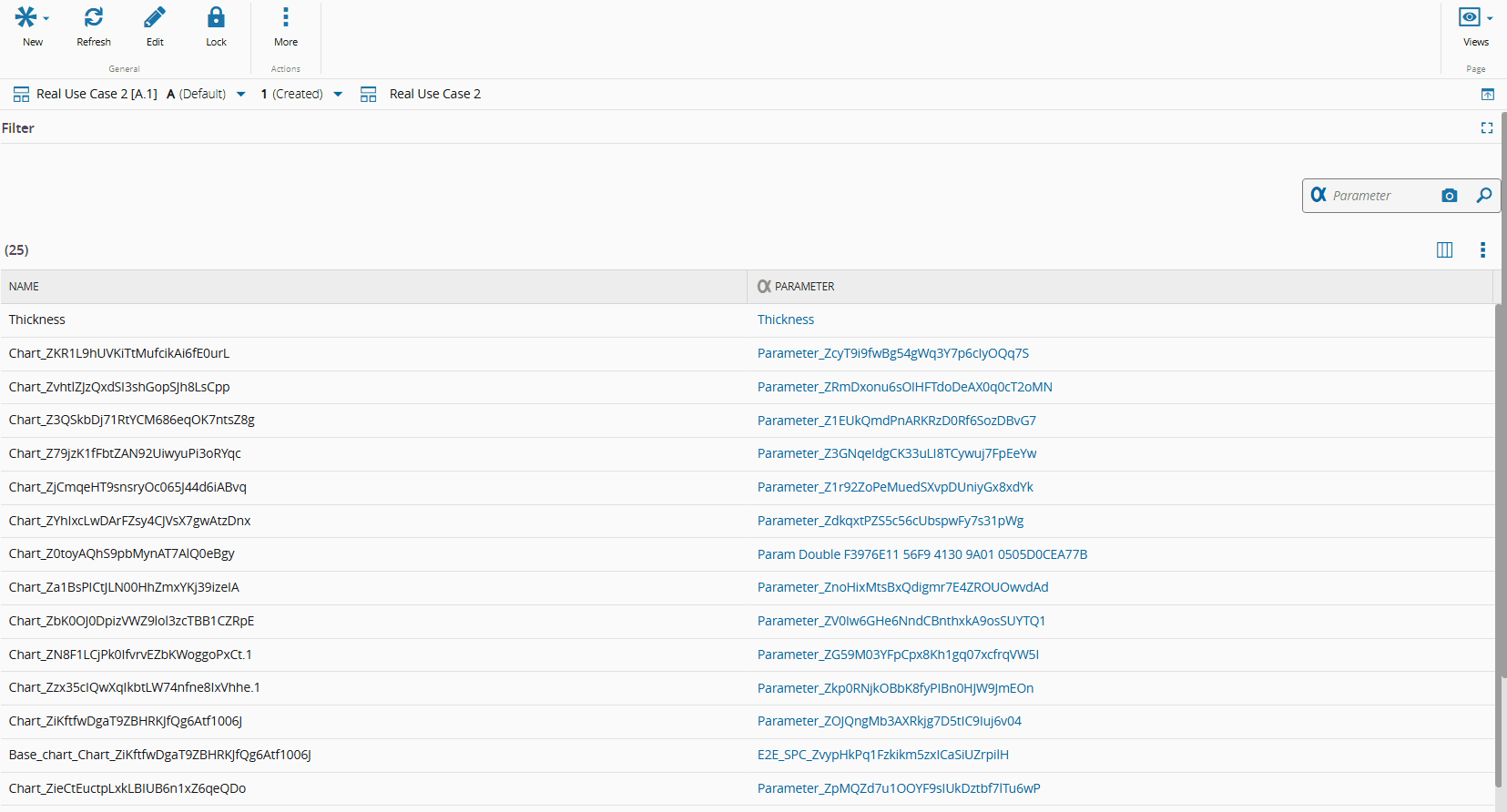Click the vertical scrollbar of the list

(x=1500, y=546)
